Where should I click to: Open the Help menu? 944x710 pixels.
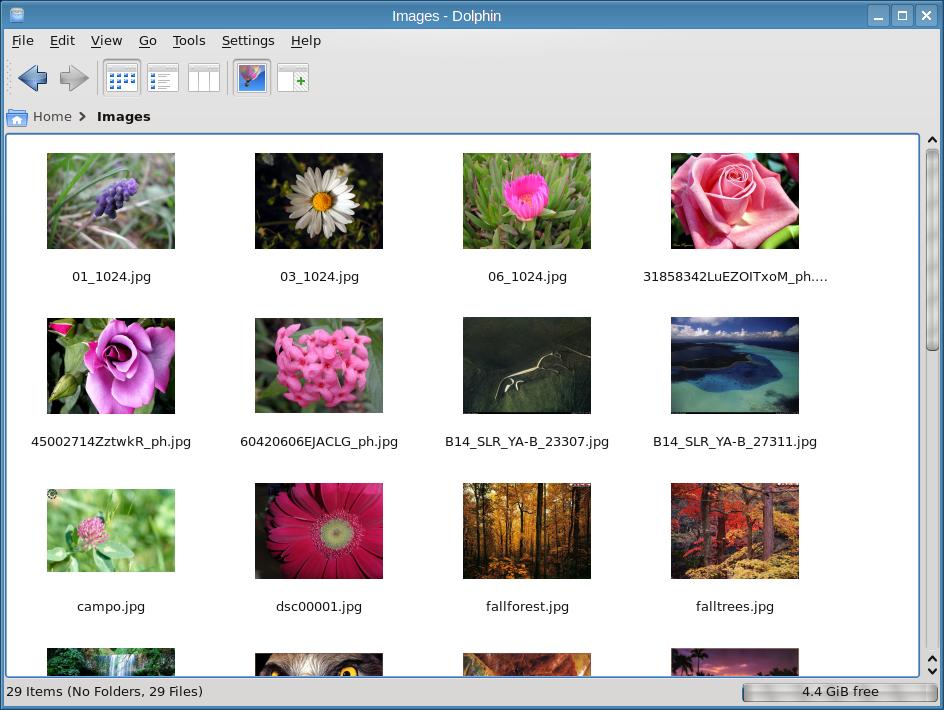pos(306,40)
